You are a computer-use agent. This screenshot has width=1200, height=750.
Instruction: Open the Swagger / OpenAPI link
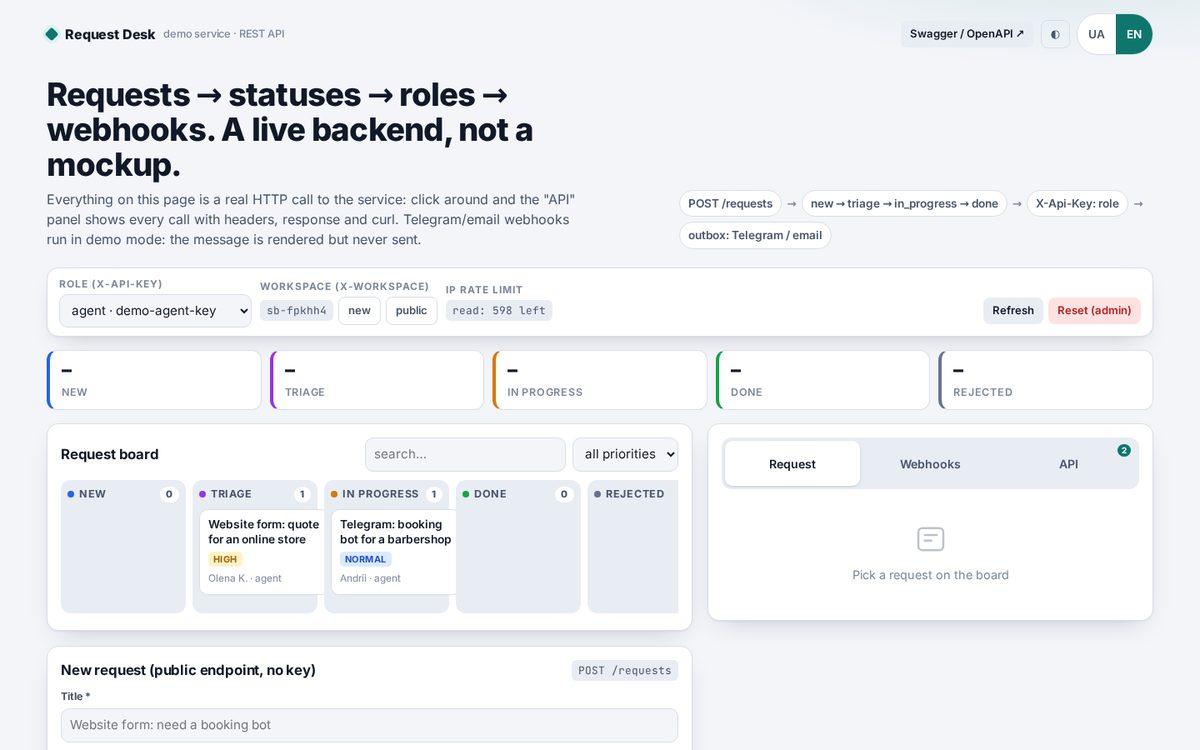click(967, 34)
